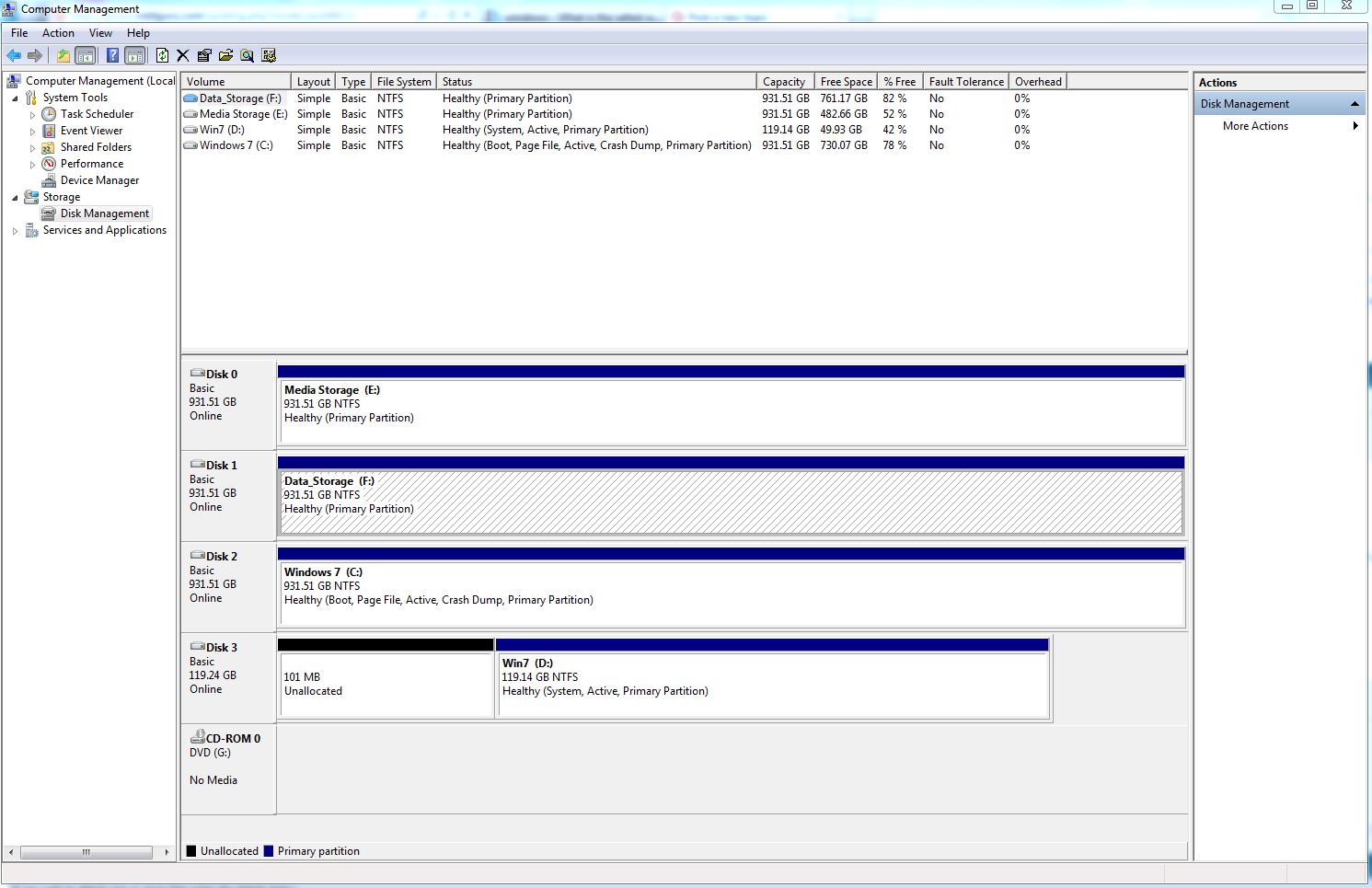Select the Disk 2 drive icon
Viewport: 1372px width, 888px height.
point(197,556)
